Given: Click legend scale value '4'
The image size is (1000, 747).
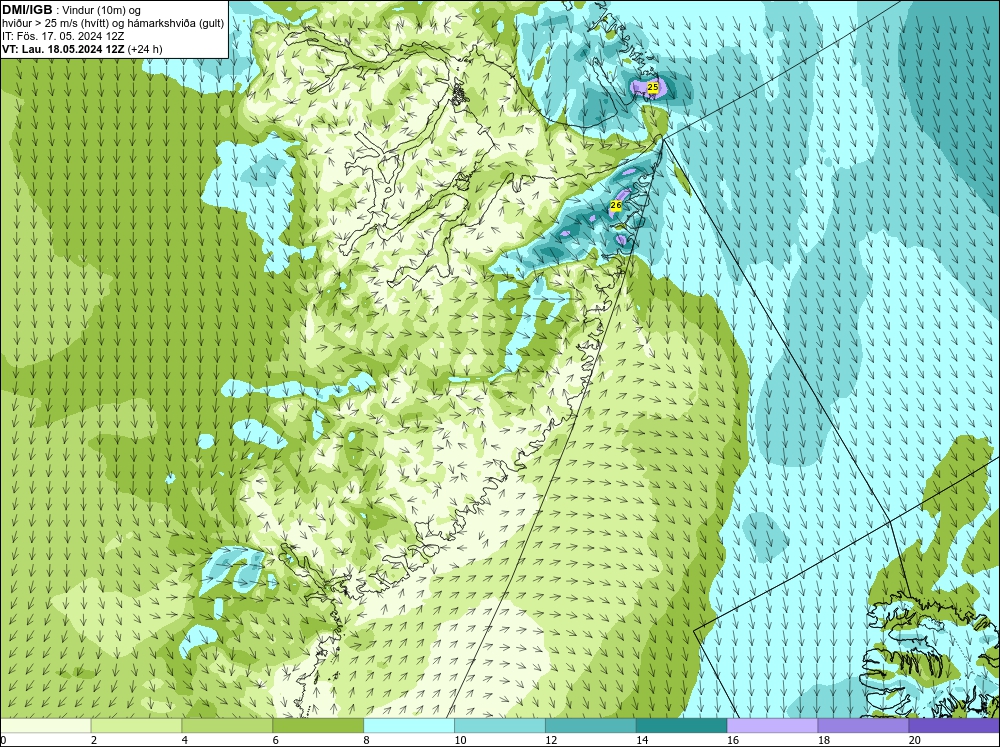Looking at the screenshot, I should 185,740.
